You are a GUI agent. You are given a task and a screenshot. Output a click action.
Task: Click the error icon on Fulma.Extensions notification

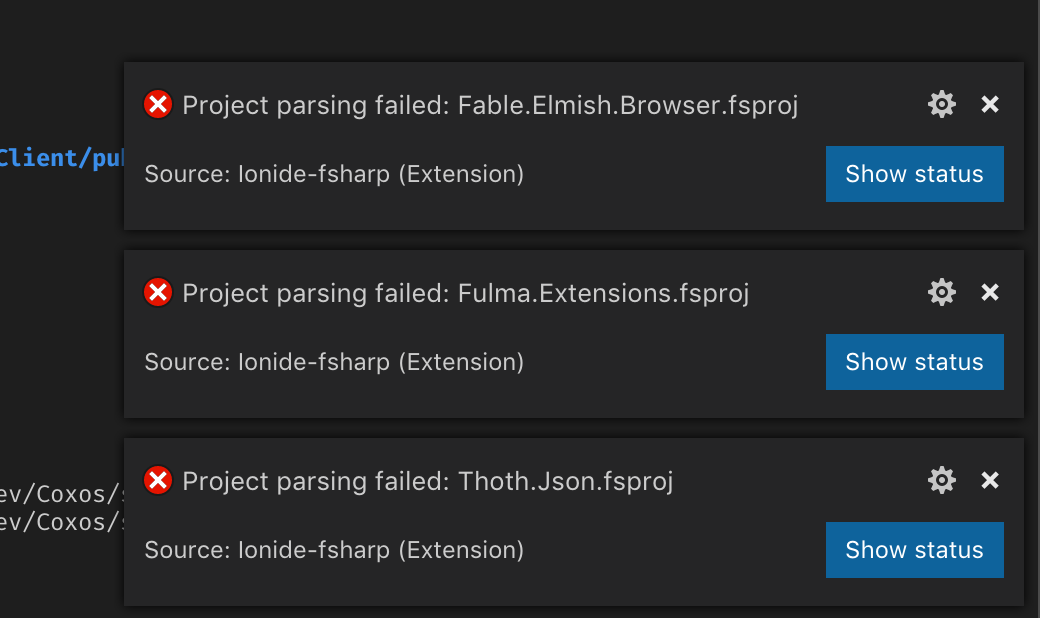157,292
